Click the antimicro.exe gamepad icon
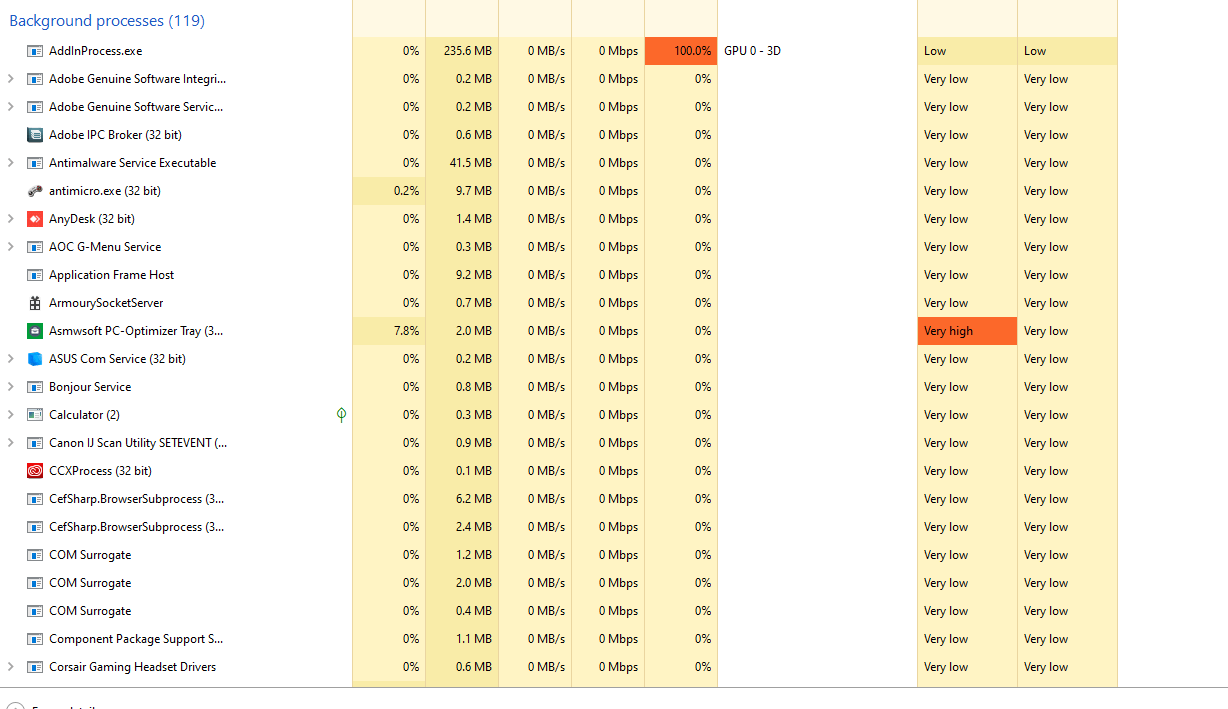Image resolution: width=1228 pixels, height=709 pixels. point(35,191)
